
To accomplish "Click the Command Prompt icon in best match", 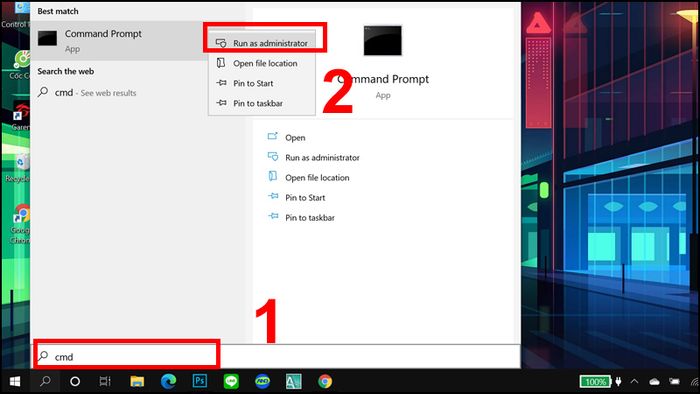I will [47, 38].
